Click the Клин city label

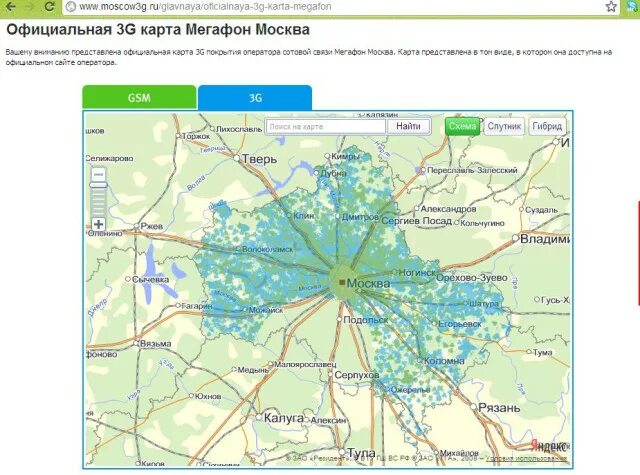click(304, 215)
